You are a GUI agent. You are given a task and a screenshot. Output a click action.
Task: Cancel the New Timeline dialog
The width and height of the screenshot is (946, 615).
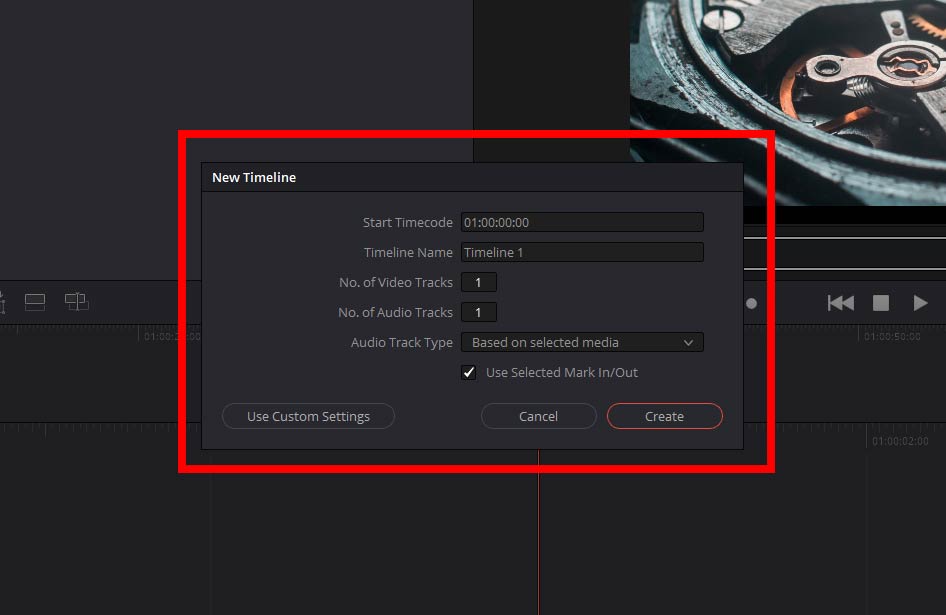point(538,416)
